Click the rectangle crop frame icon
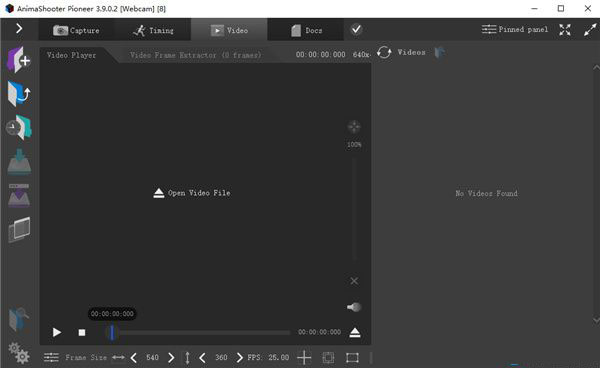600x368 pixels. tap(352, 358)
